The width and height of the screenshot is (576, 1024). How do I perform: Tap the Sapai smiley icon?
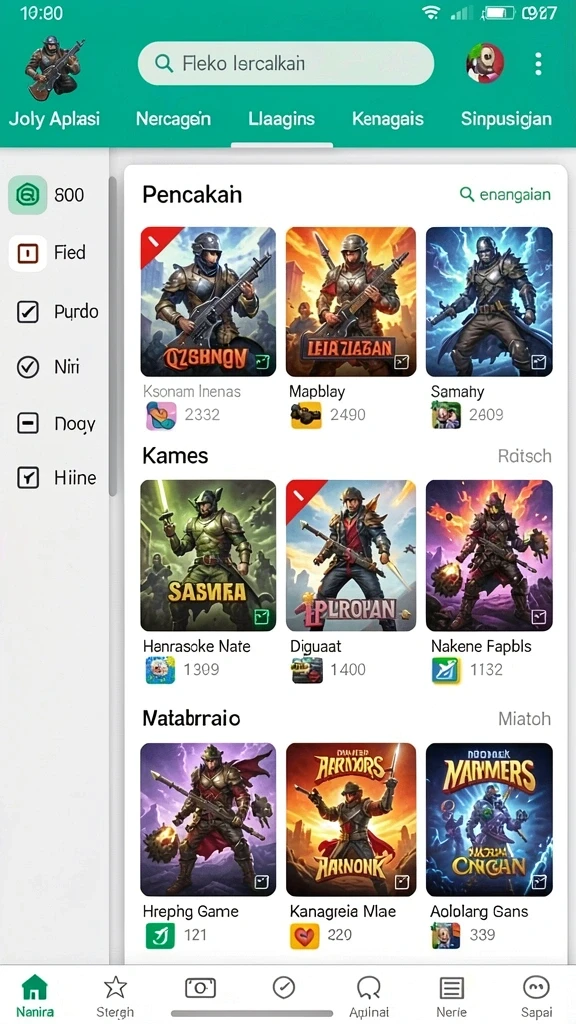tap(536, 987)
